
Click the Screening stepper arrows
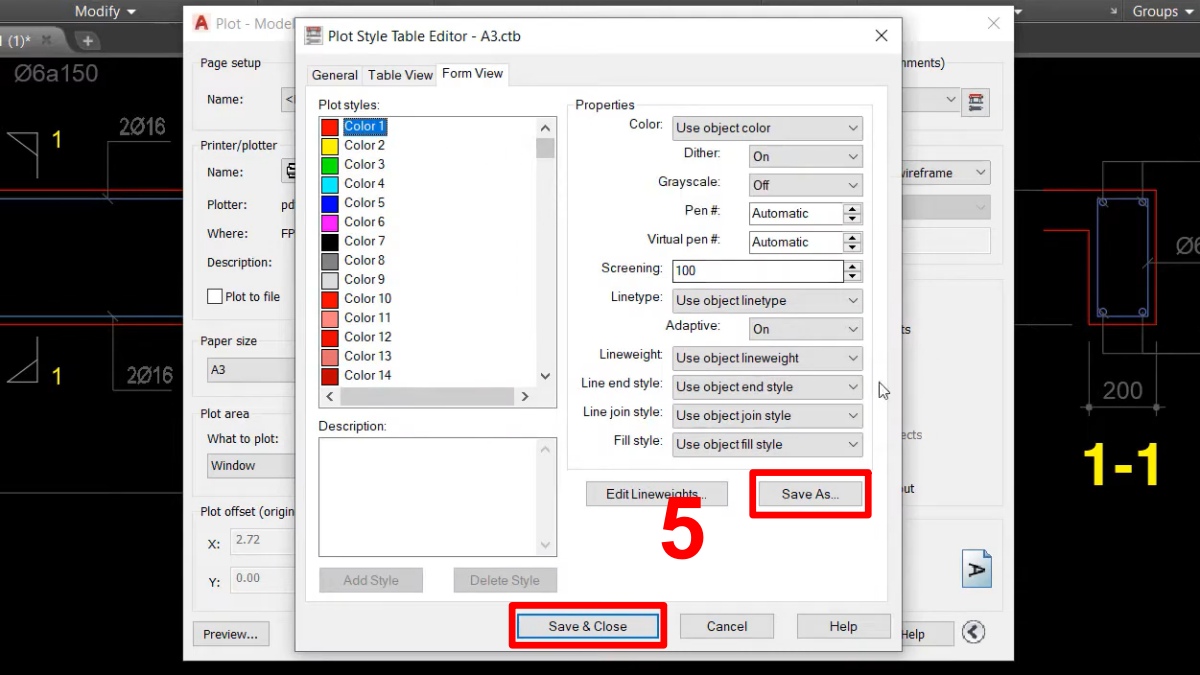pos(852,271)
